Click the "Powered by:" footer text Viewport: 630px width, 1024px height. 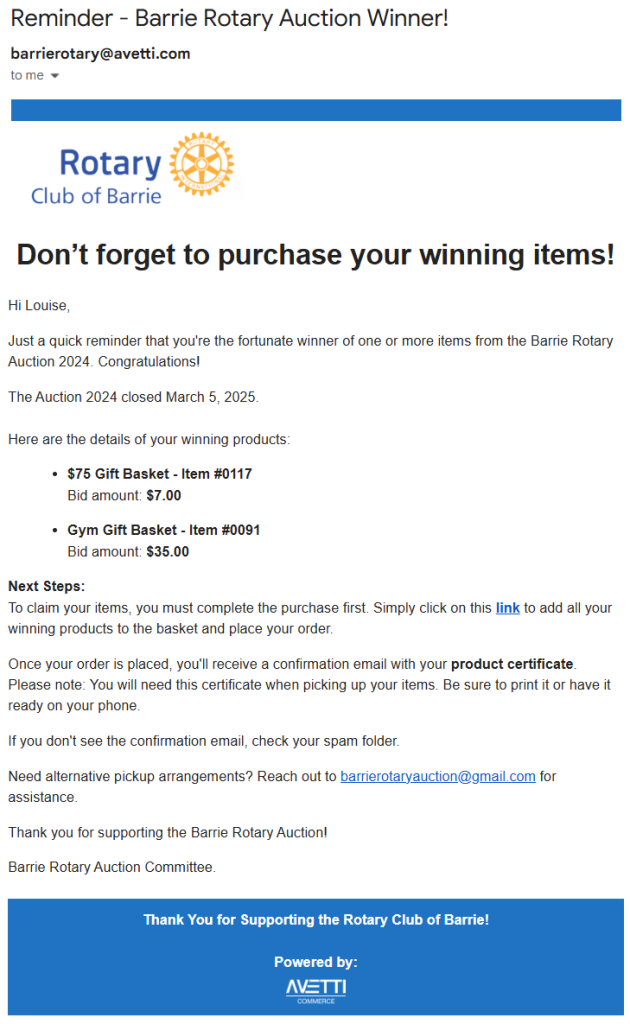coord(316,962)
